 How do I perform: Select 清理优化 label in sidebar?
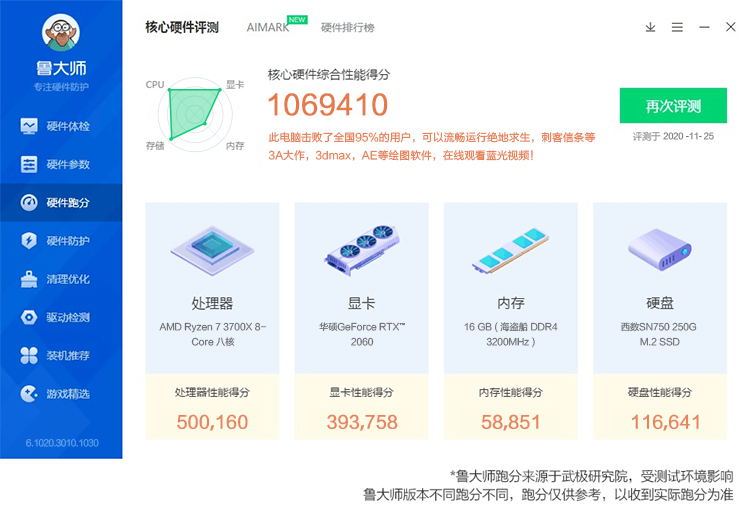(x=68, y=279)
